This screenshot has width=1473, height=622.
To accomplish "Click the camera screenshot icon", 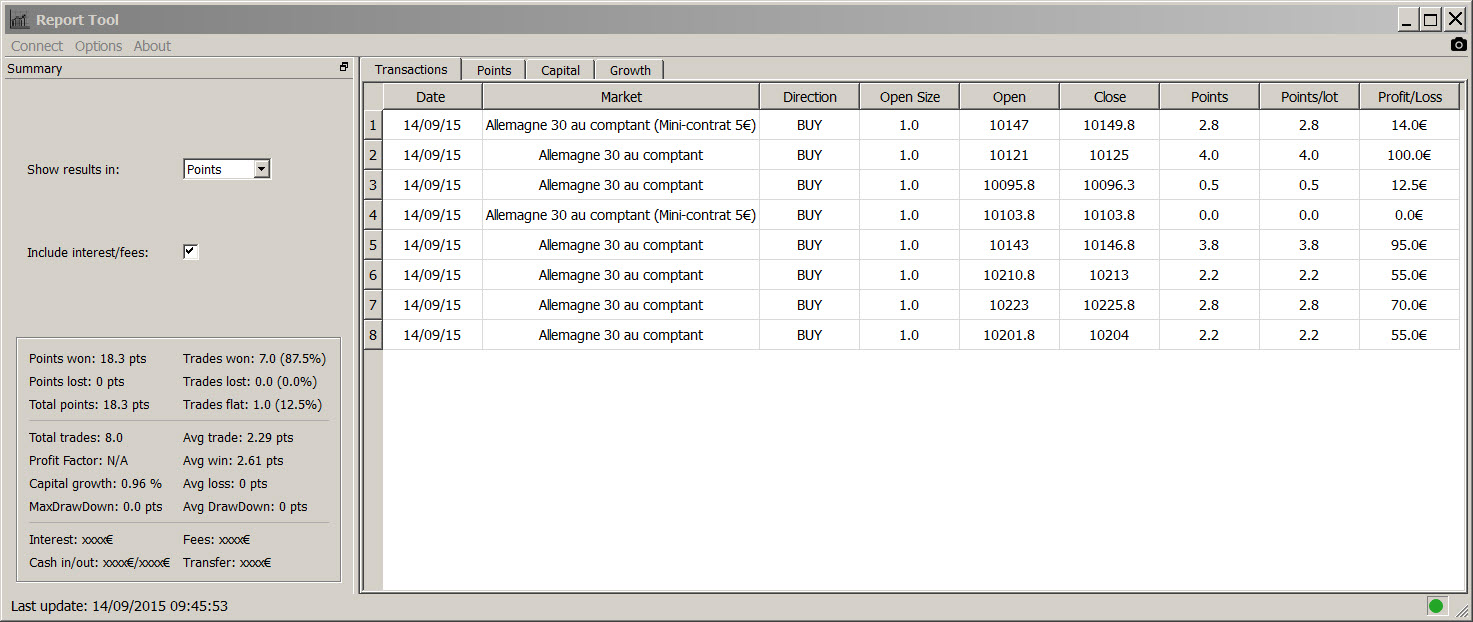I will (x=1458, y=45).
